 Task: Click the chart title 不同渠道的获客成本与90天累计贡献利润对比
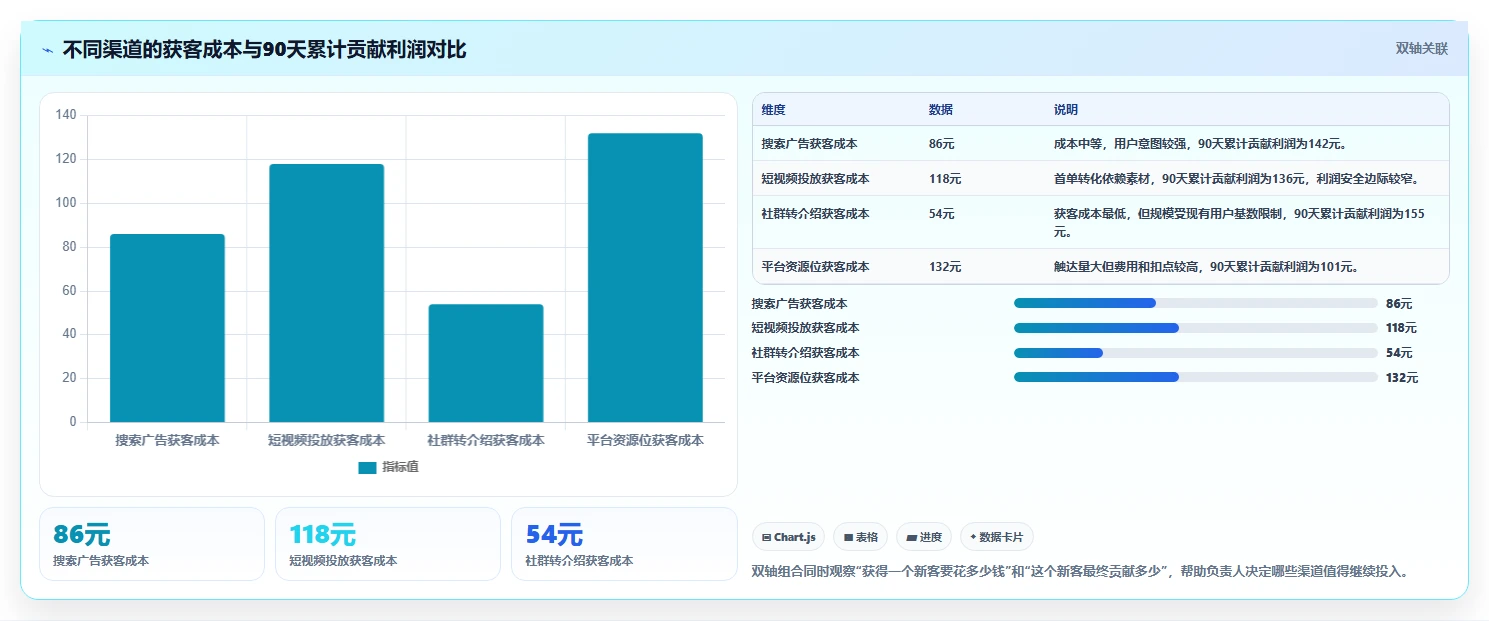click(x=264, y=50)
